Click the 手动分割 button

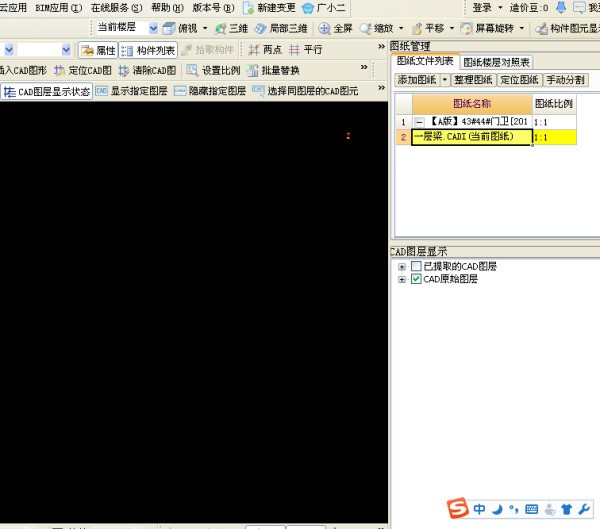click(x=566, y=80)
